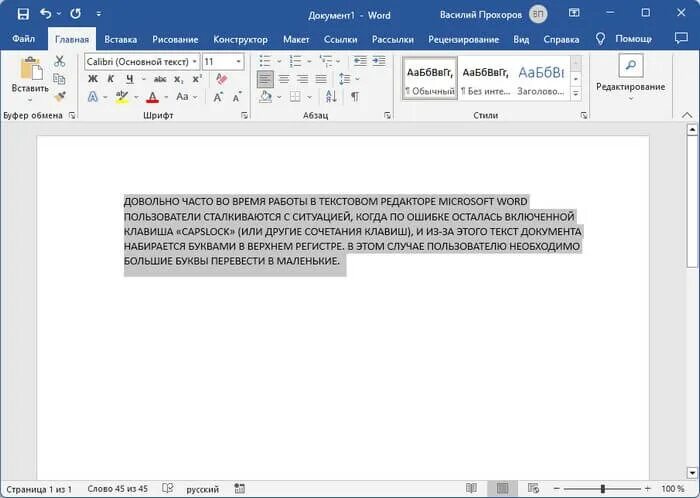This screenshot has width=700, height=498.
Task: Sort text A to Z
Action: click(331, 96)
